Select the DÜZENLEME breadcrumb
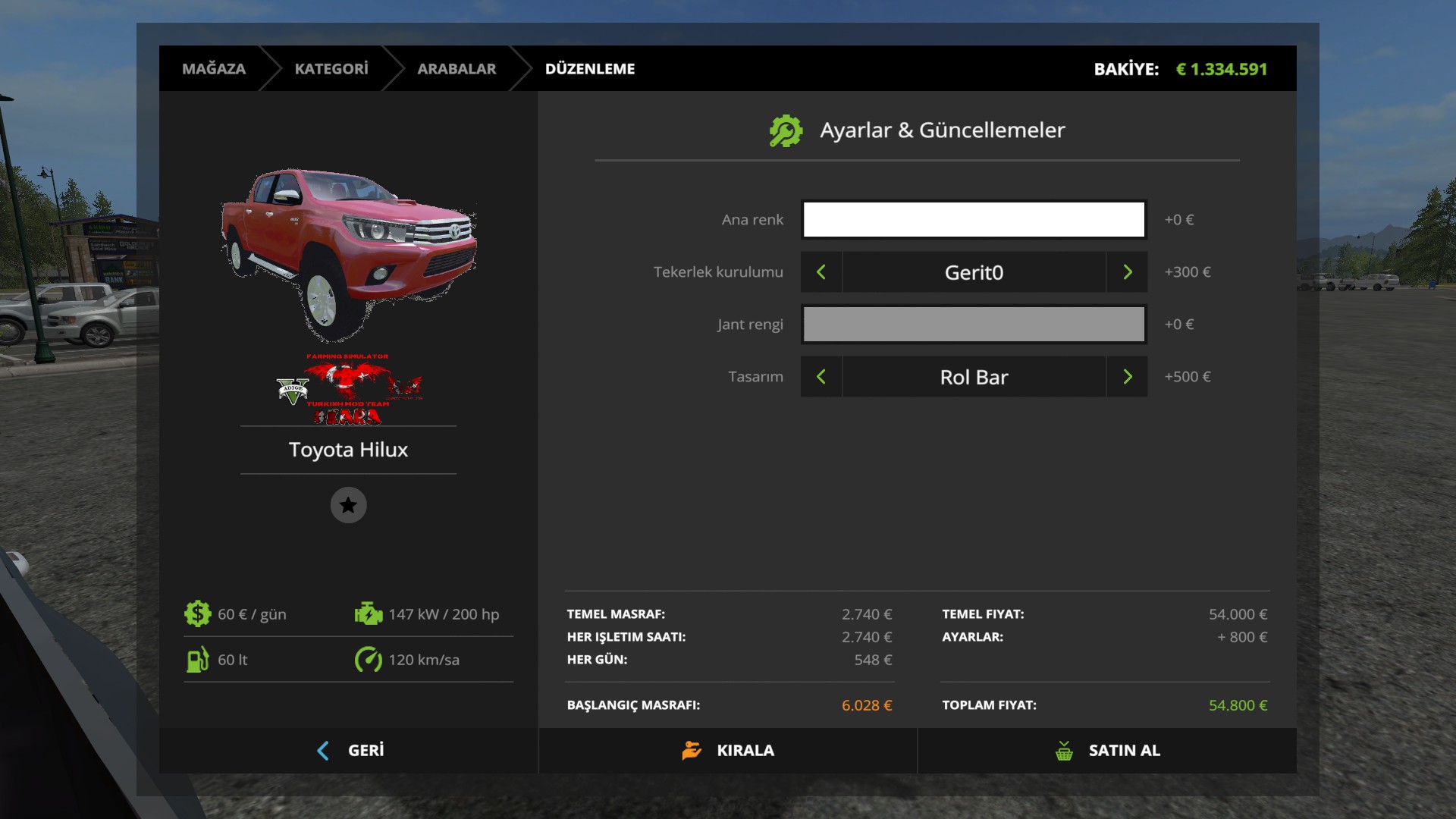This screenshot has width=1456, height=819. 590,69
